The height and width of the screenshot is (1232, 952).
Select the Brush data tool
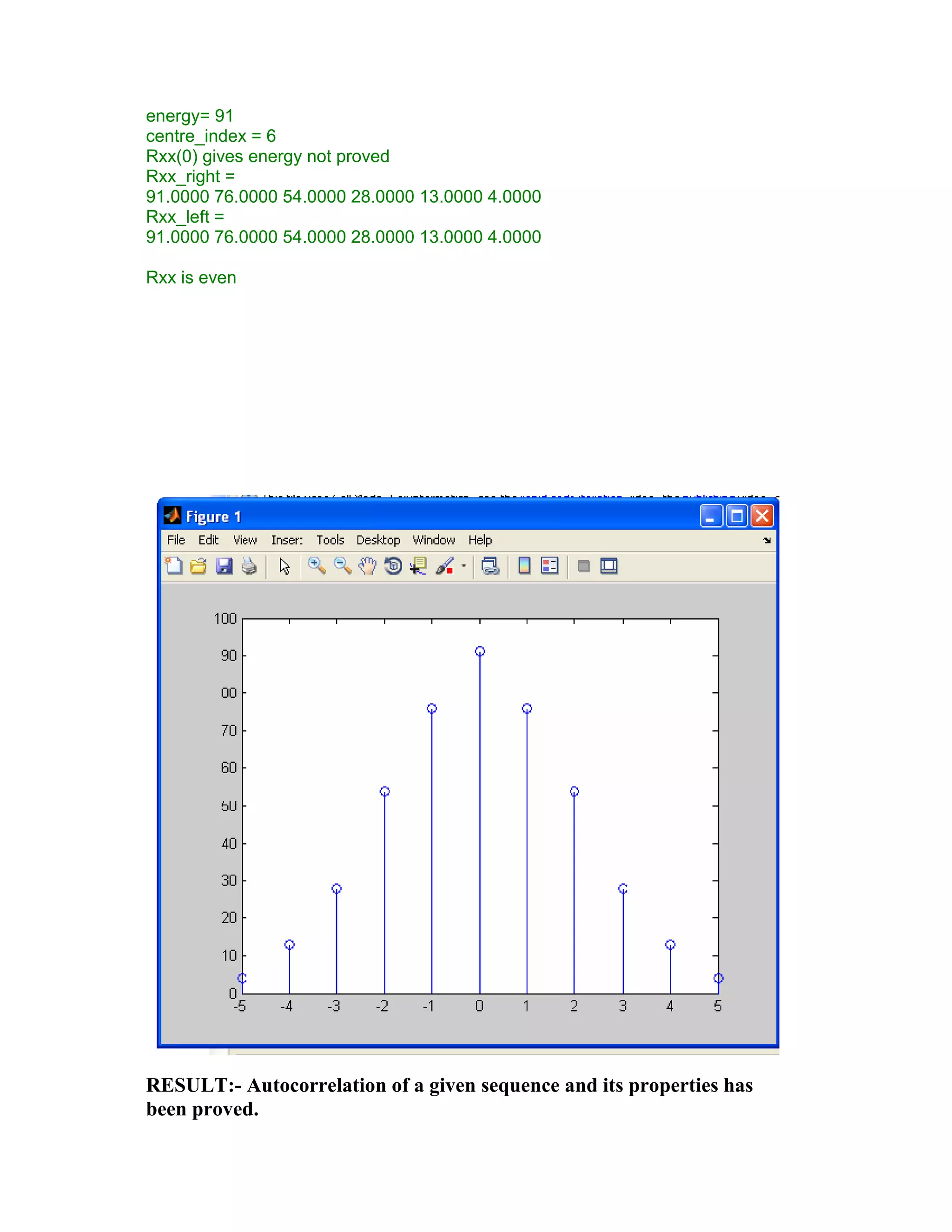click(x=445, y=565)
